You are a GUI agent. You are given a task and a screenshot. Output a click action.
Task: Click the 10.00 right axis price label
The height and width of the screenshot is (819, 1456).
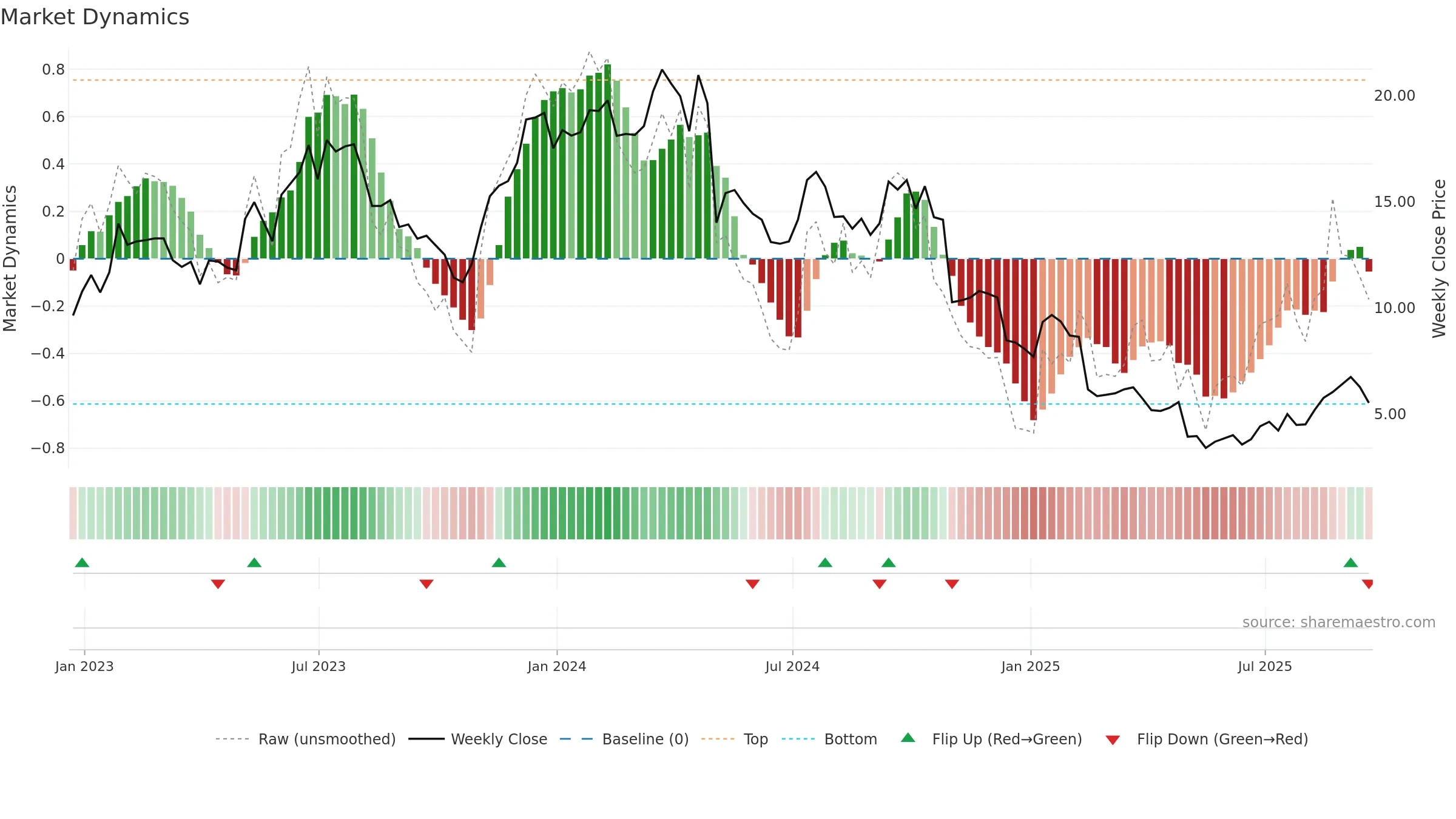(1395, 308)
